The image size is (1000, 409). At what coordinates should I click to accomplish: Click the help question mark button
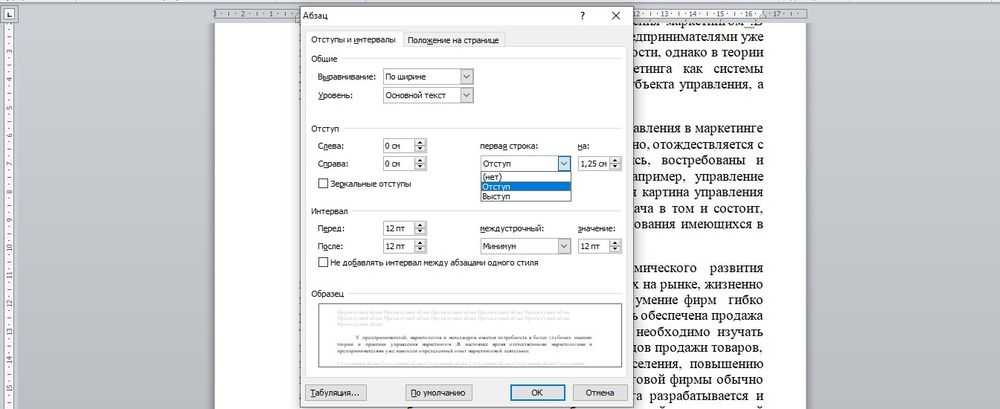click(x=582, y=17)
